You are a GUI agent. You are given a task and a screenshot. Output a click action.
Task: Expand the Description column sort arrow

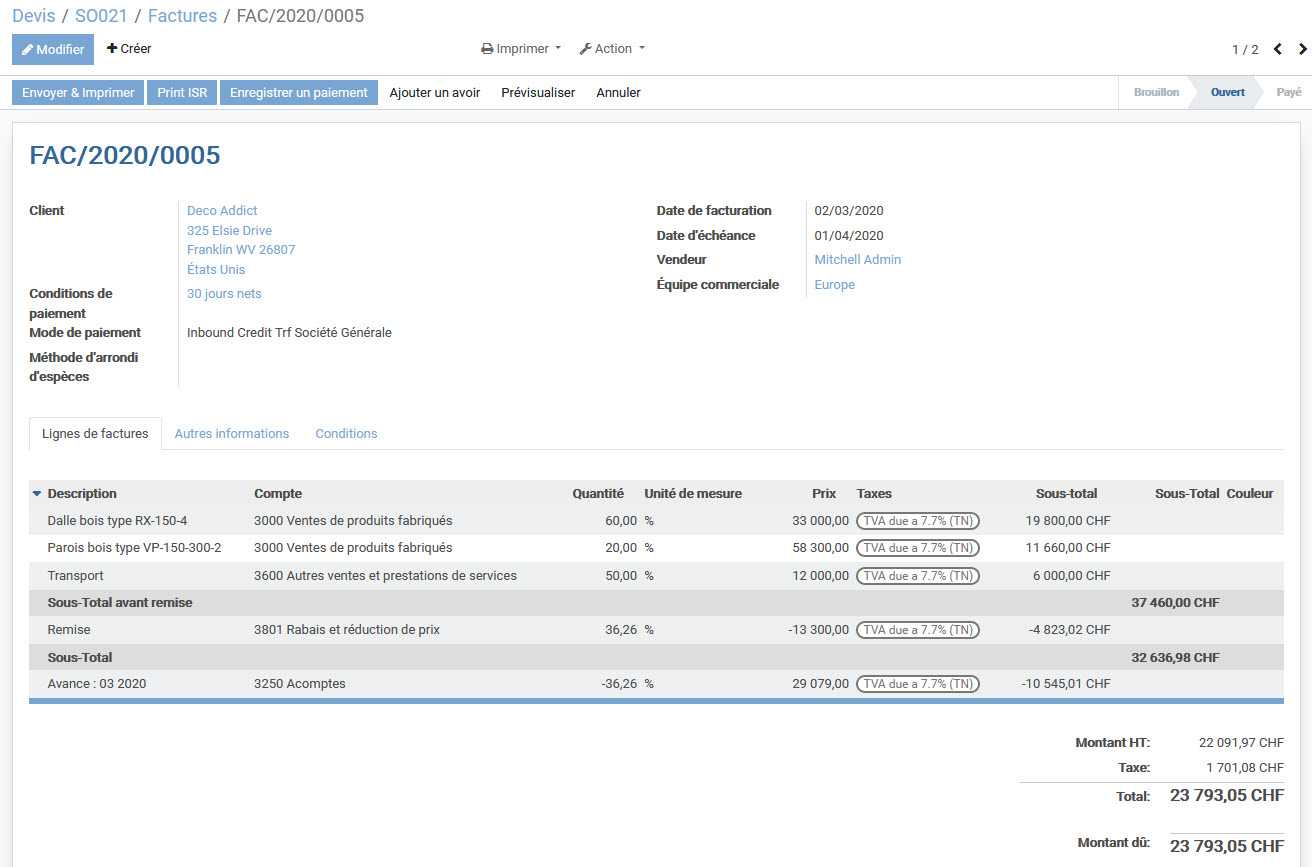pyautogui.click(x=37, y=494)
